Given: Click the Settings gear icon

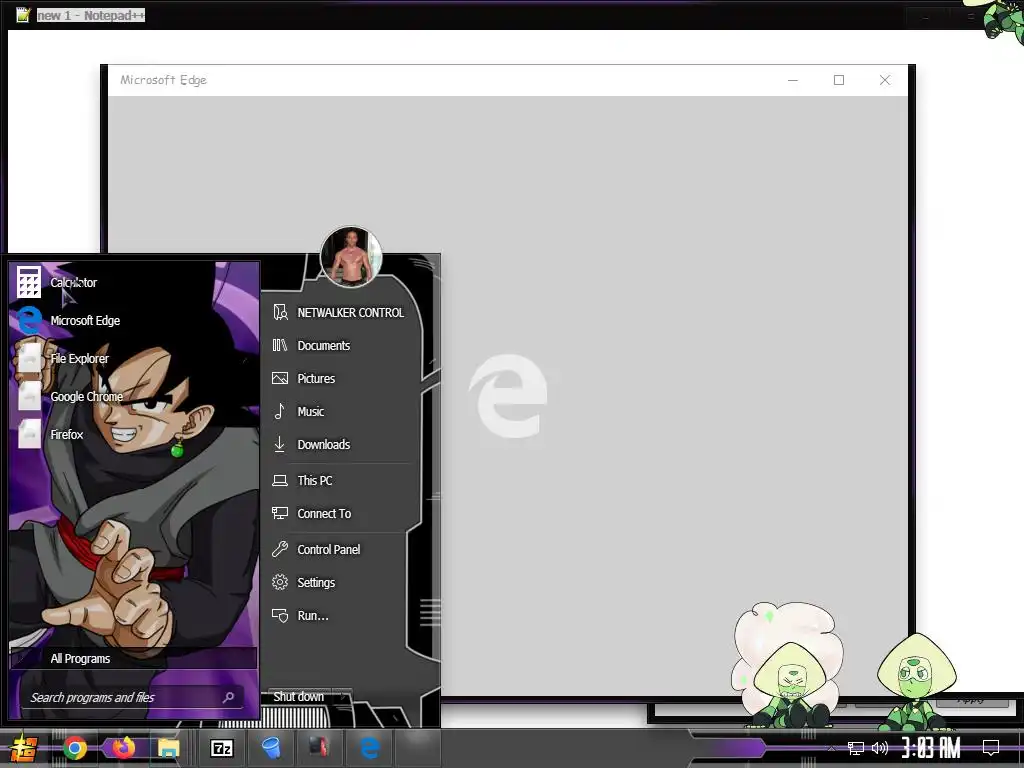Looking at the screenshot, I should (280, 583).
